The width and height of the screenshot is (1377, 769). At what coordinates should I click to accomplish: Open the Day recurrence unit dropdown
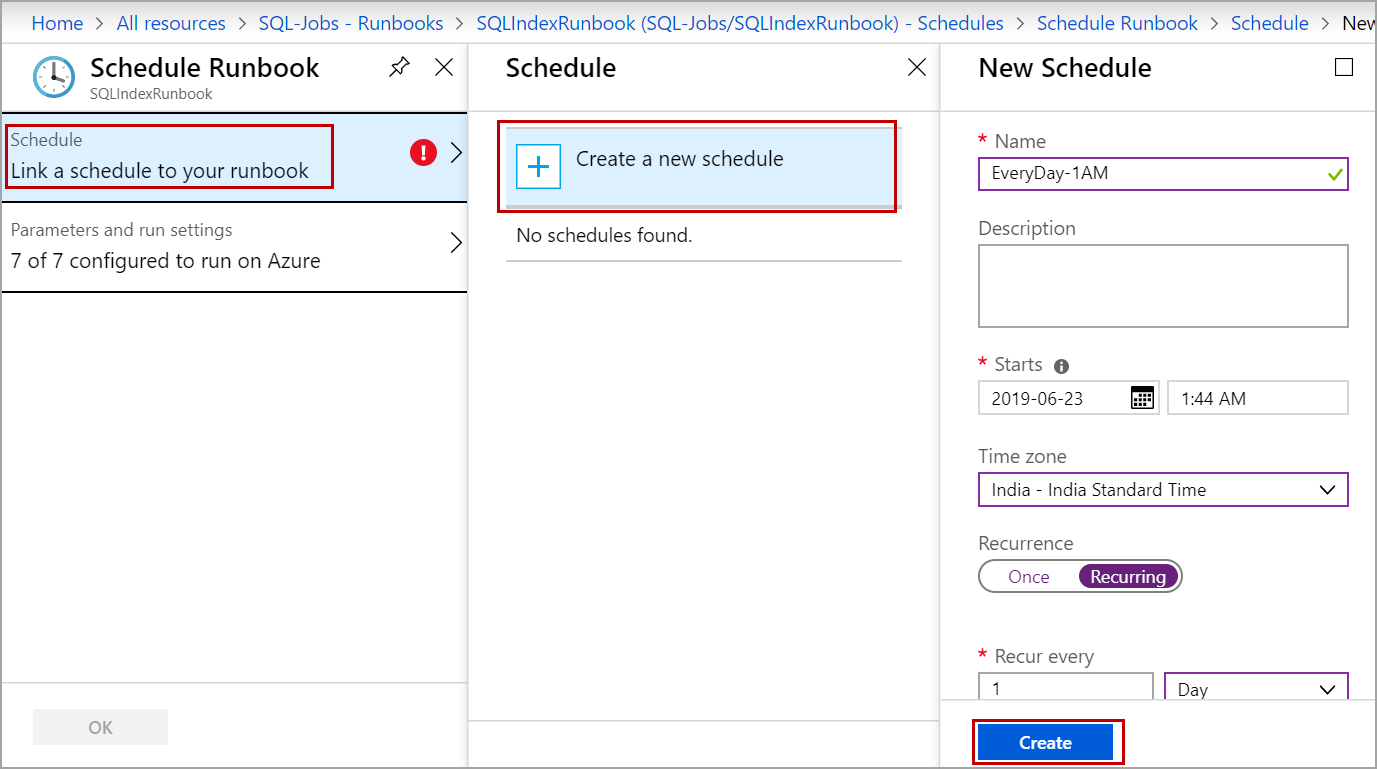click(x=1256, y=689)
